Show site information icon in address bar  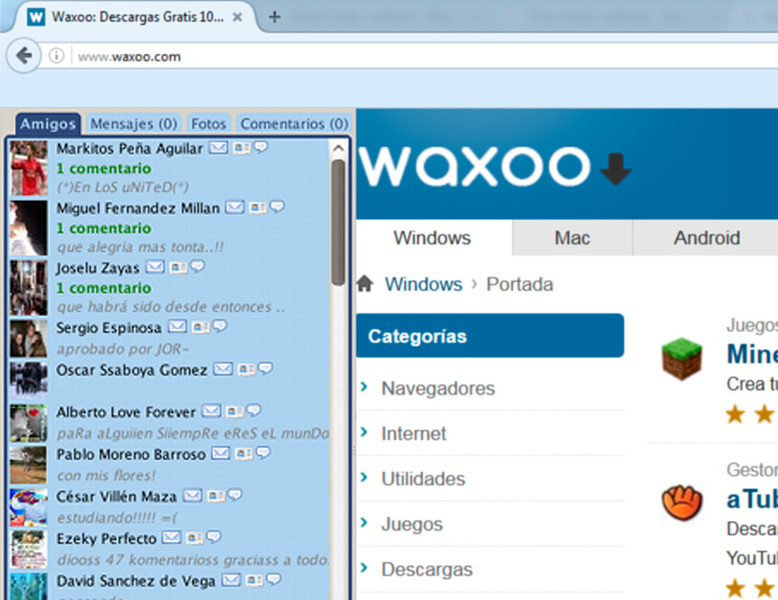57,56
